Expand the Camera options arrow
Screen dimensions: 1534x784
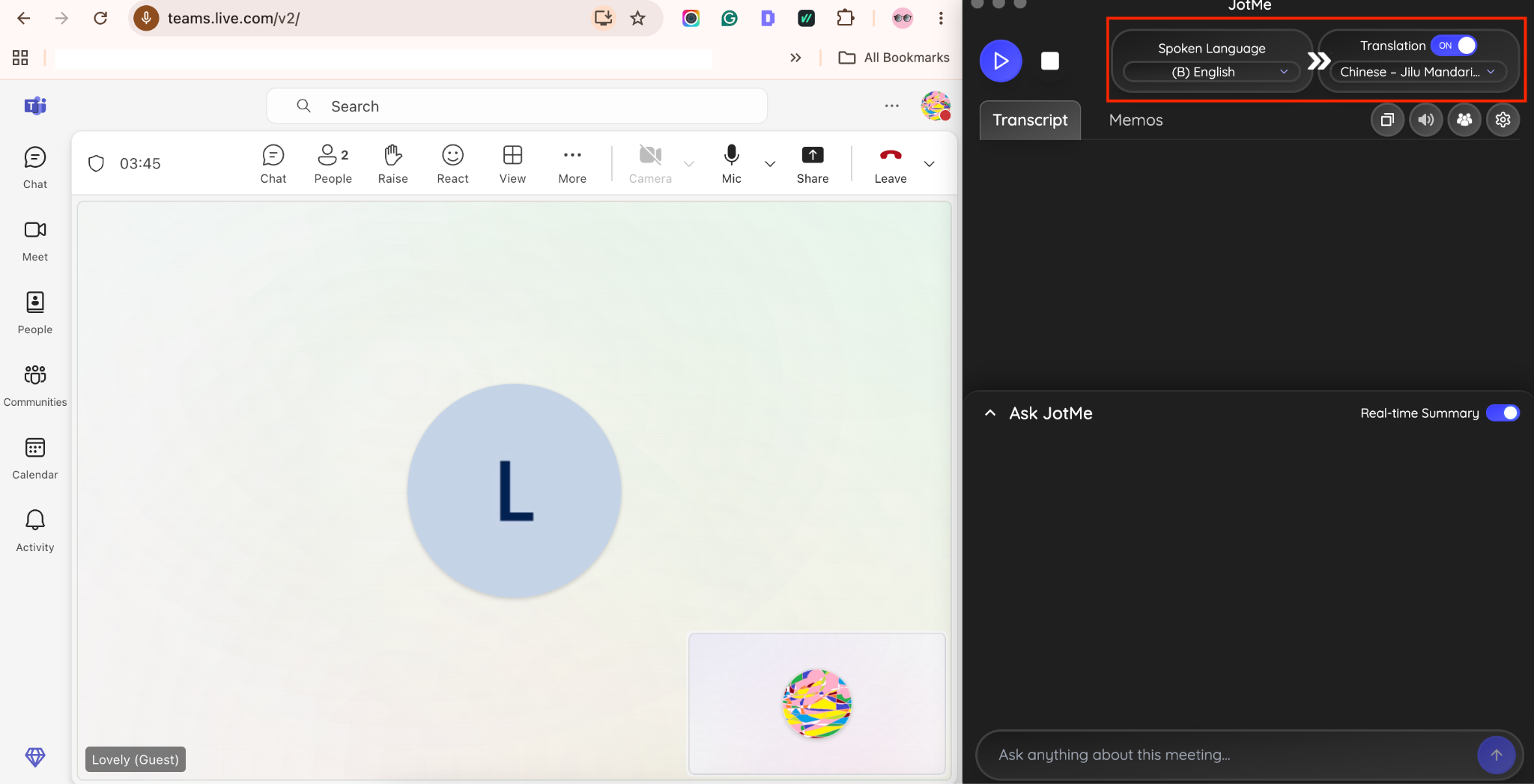point(689,164)
